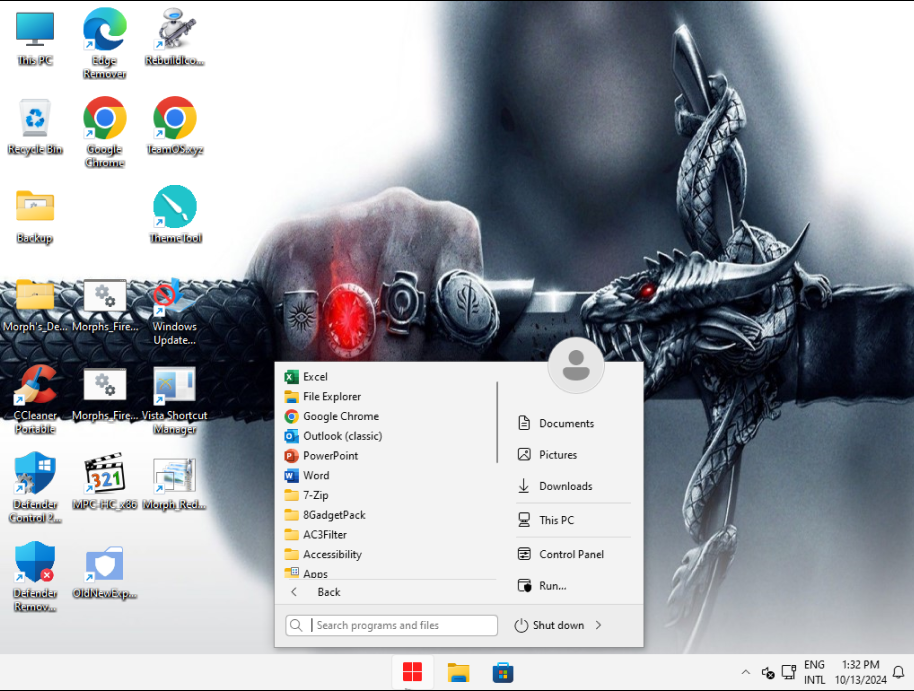This screenshot has height=691, width=914.
Task: Open the Microsoft Store taskbar icon
Action: (502, 672)
